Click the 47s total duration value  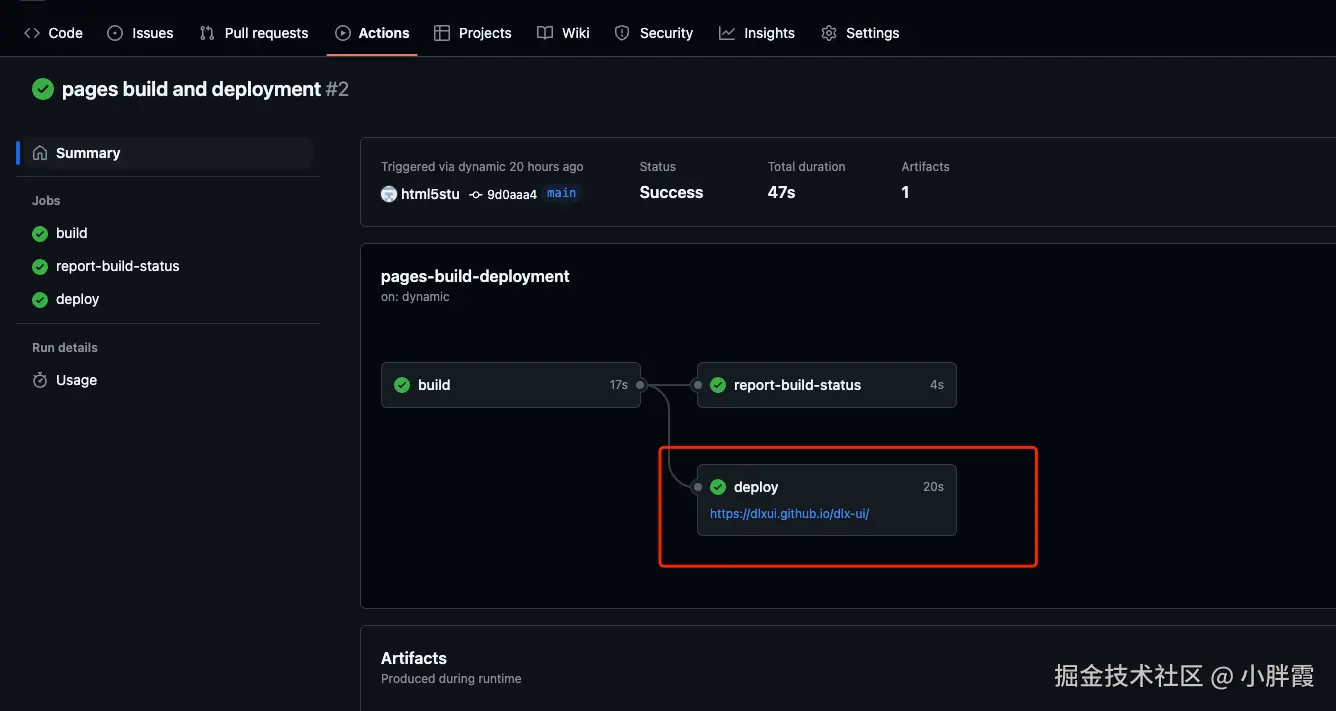[781, 192]
